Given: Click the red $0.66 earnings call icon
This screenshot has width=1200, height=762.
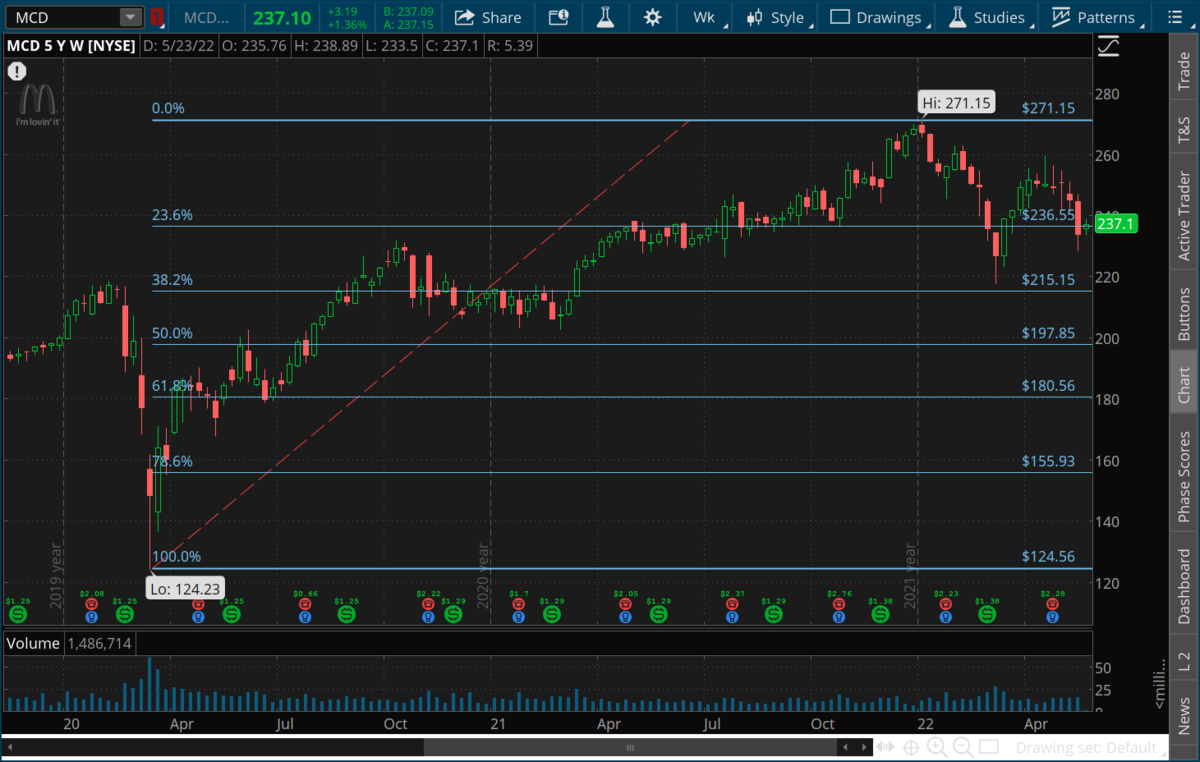Looking at the screenshot, I should pyautogui.click(x=306, y=605).
